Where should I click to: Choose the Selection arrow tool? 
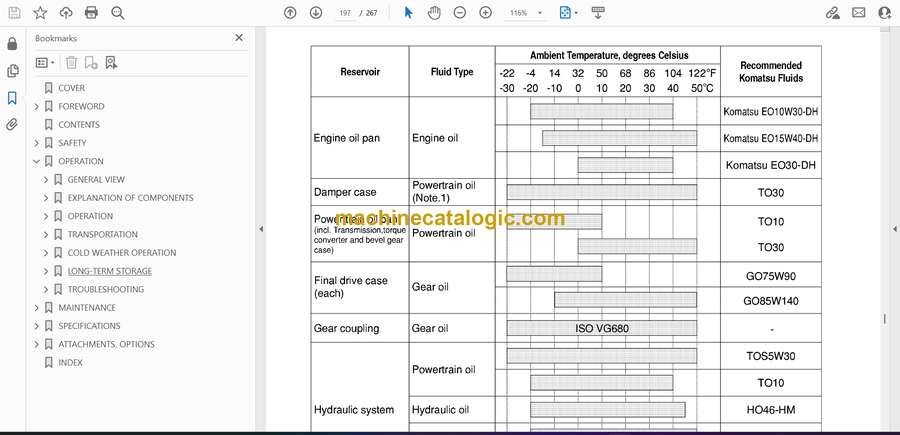click(x=408, y=13)
